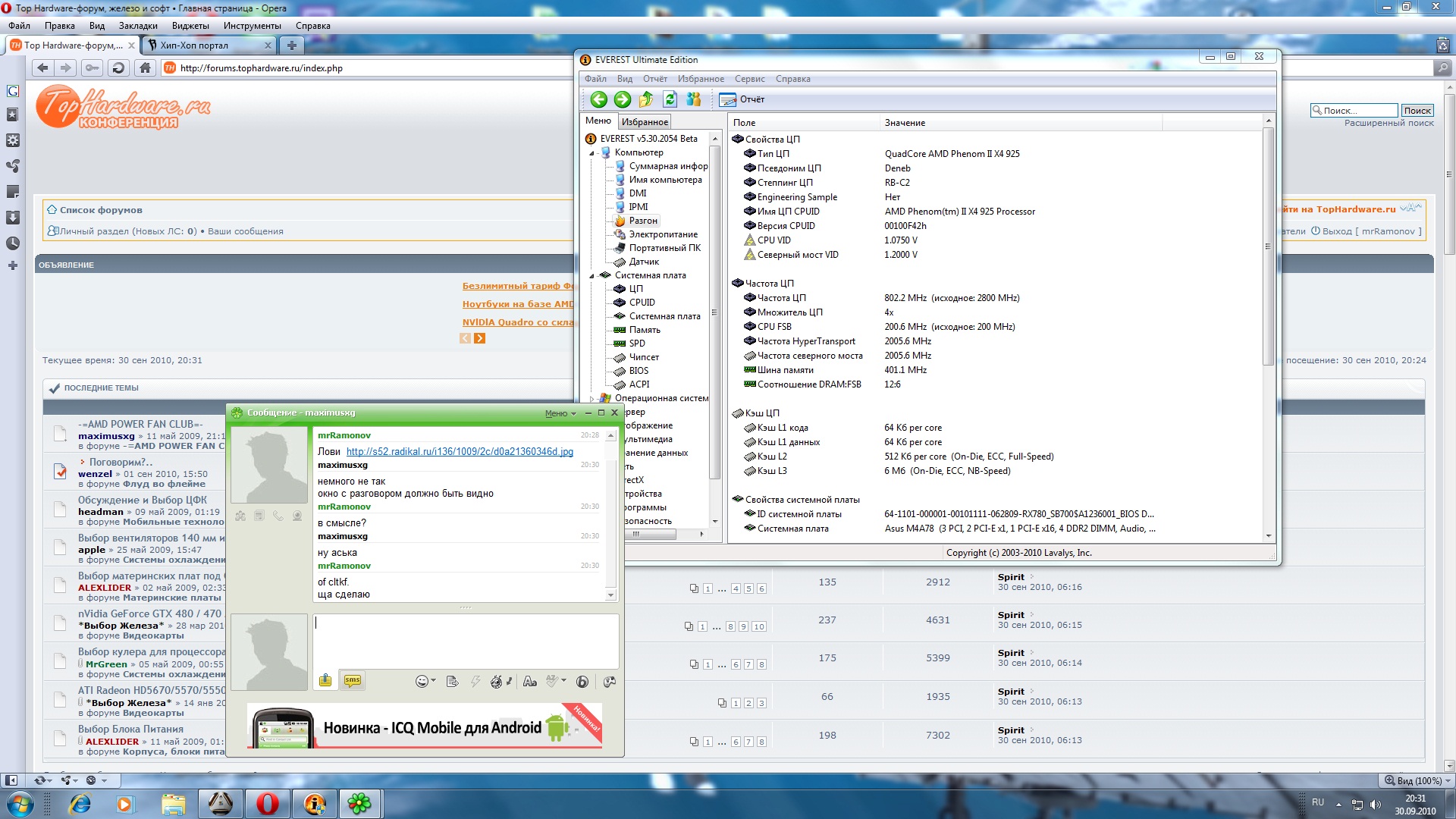Click the Windows Start button
The height and width of the screenshot is (819, 1456).
click(x=20, y=804)
